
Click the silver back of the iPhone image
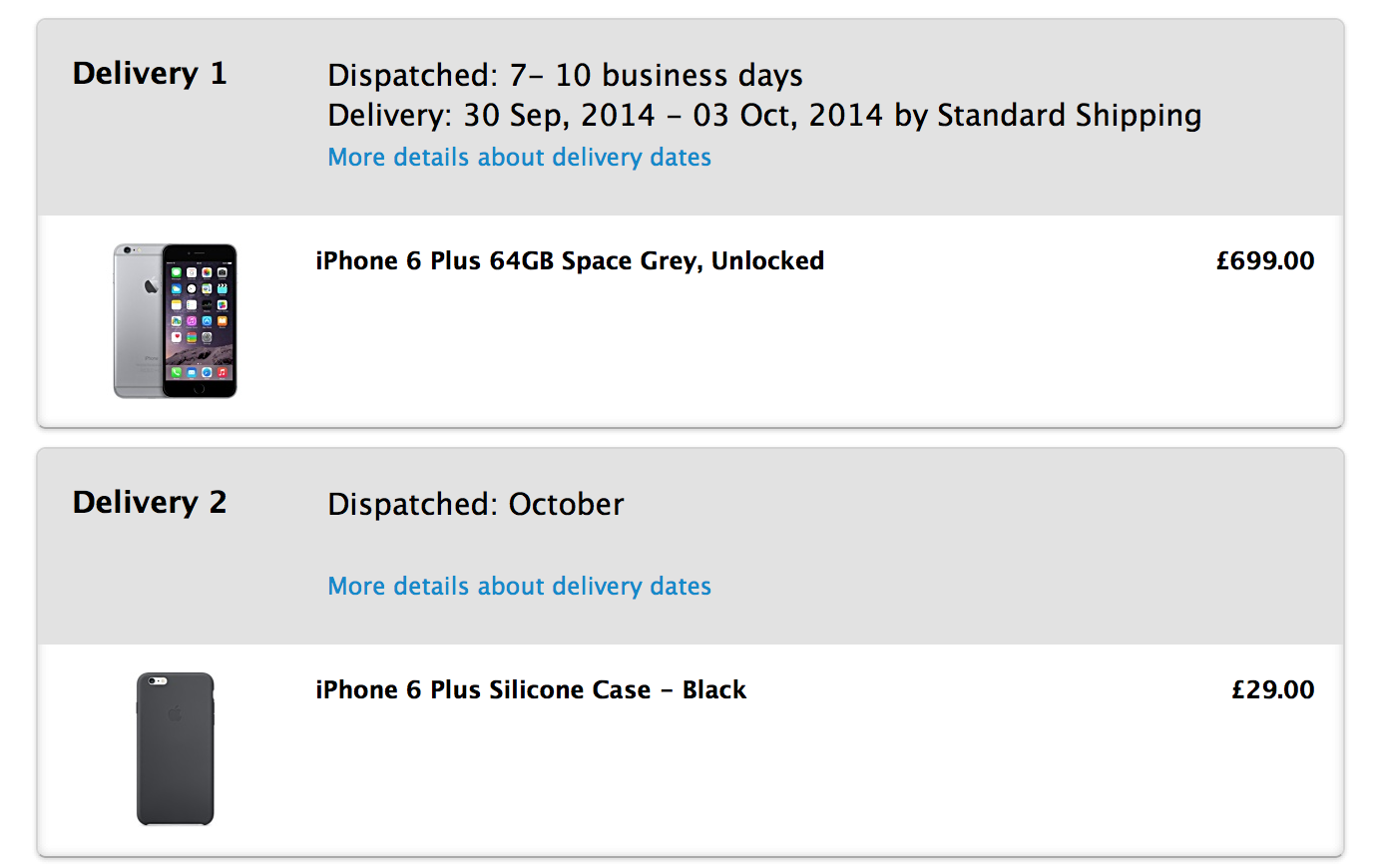tap(138, 321)
